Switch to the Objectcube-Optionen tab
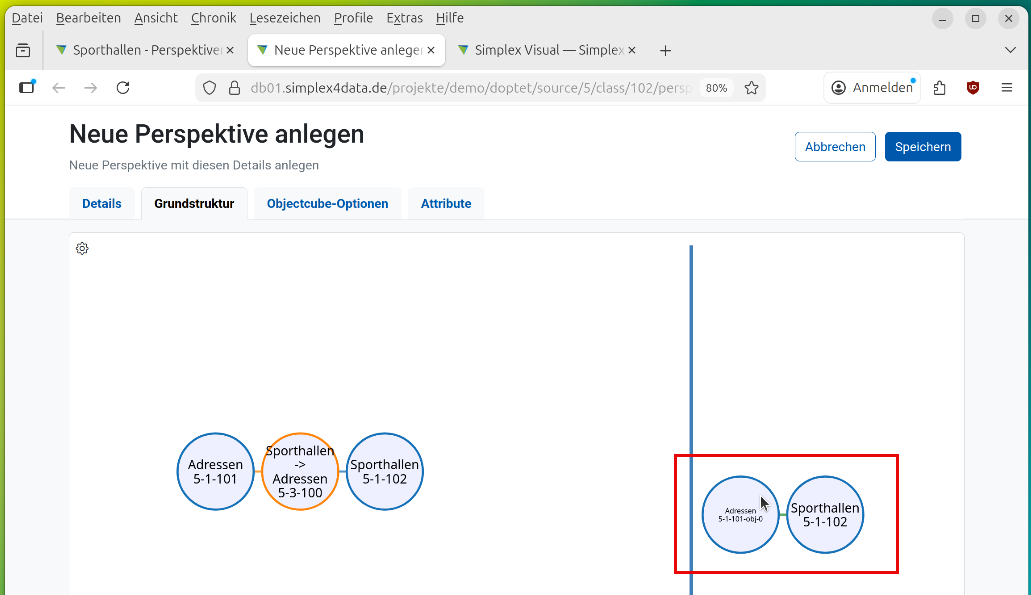 [x=327, y=204]
